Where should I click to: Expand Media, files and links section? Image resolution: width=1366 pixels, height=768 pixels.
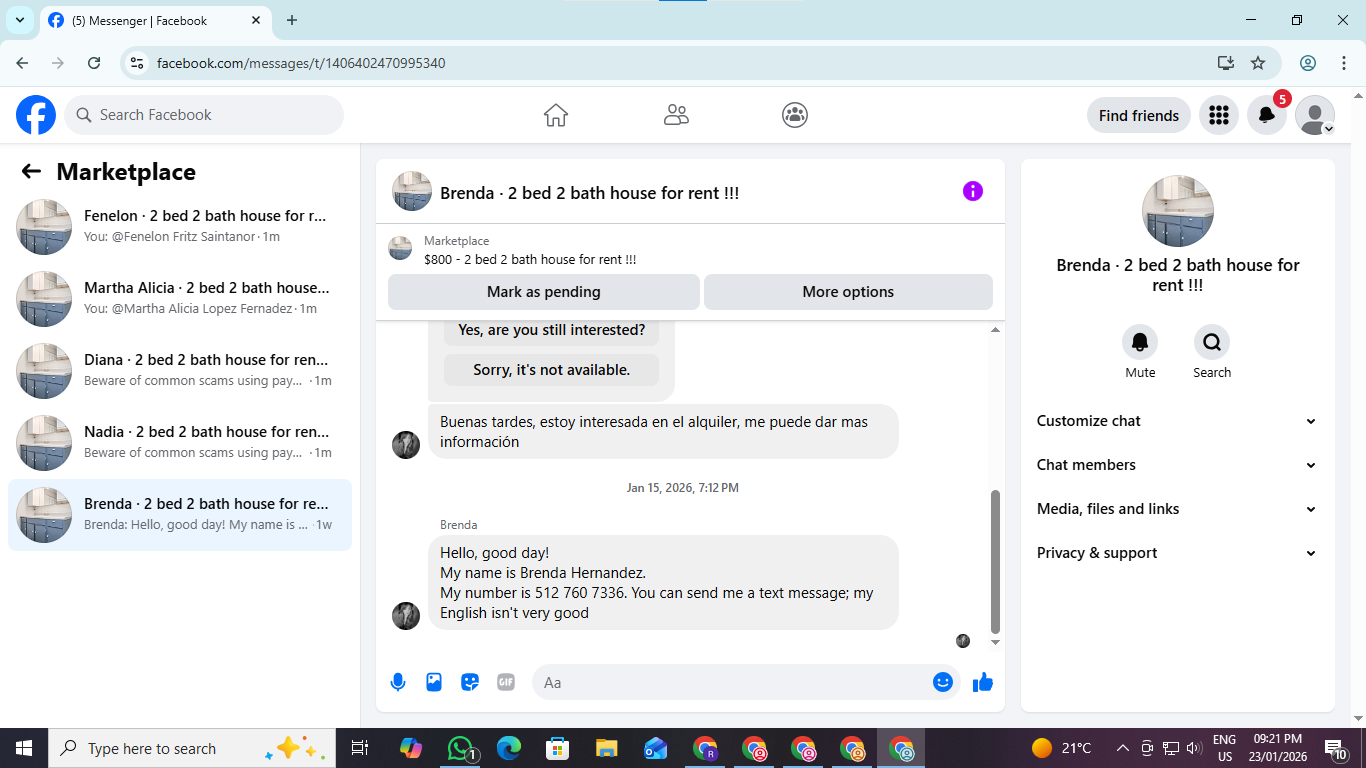coord(1177,509)
